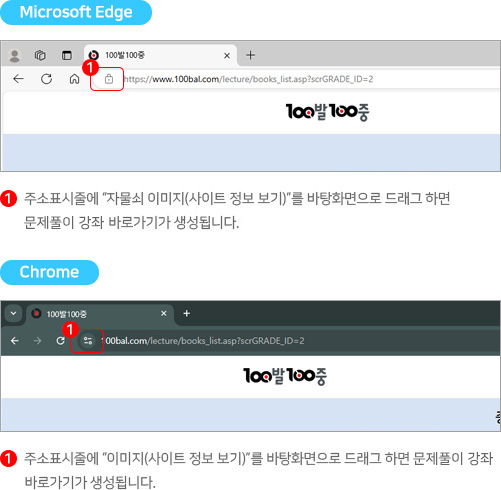Expand the Chrome tab search dropdown

(13, 313)
